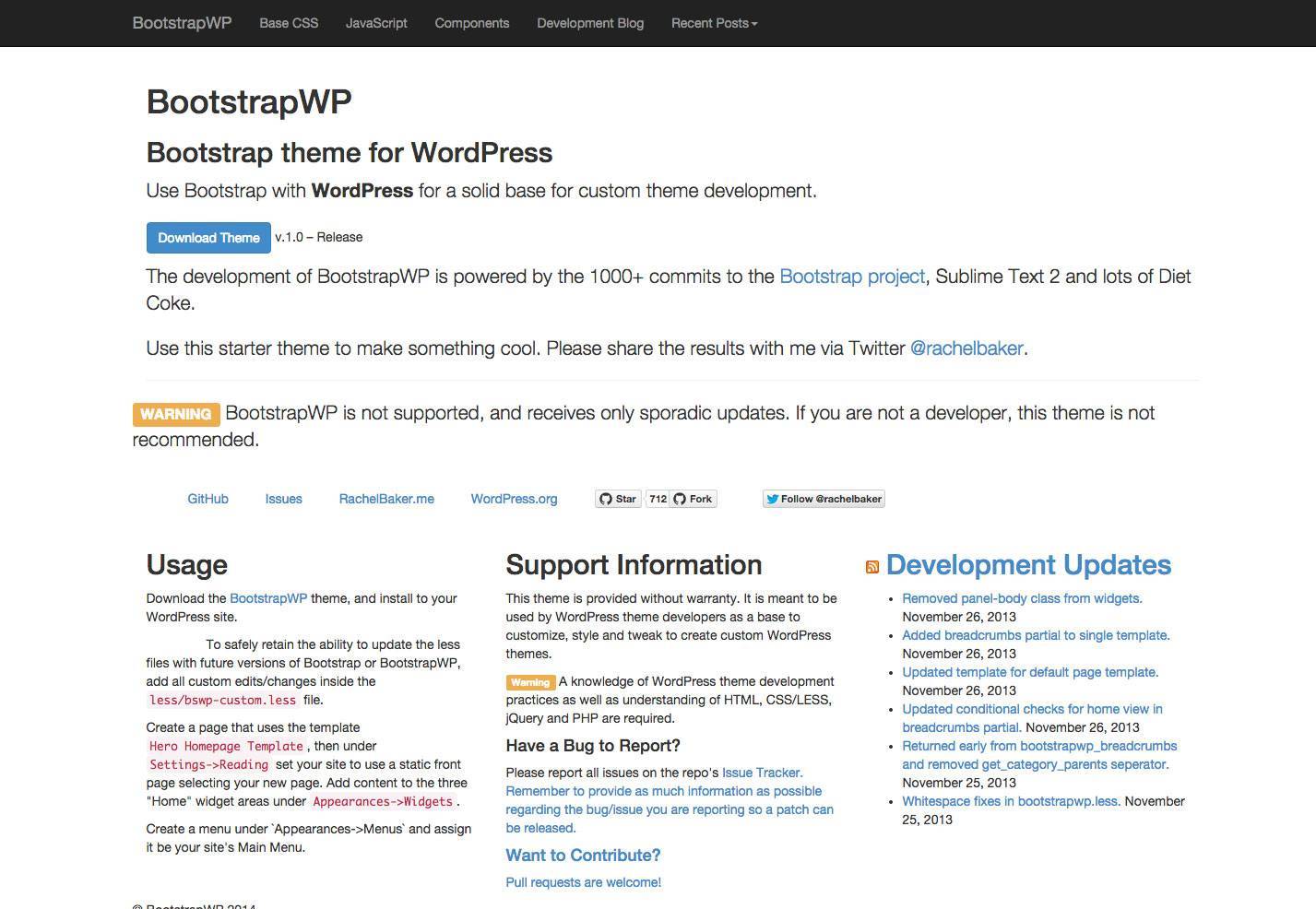Go to the BootstrapWP brand link in navbar

pos(182,23)
